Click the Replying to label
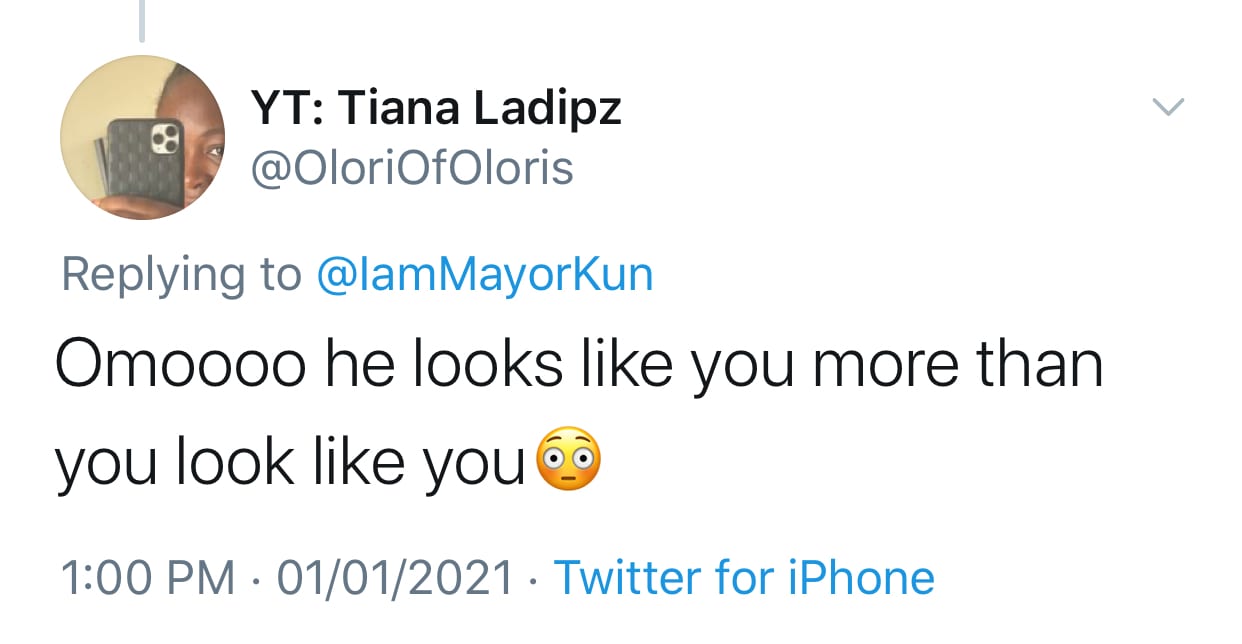Screen dimensions: 1242x644 181,275
